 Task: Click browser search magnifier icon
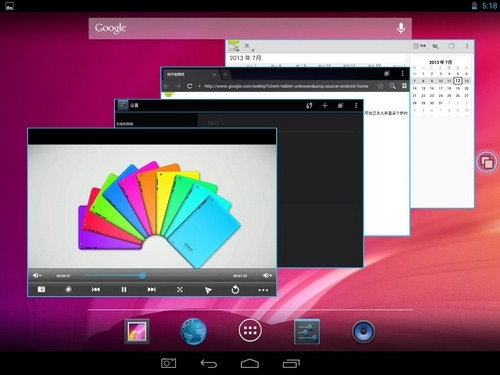(x=393, y=86)
